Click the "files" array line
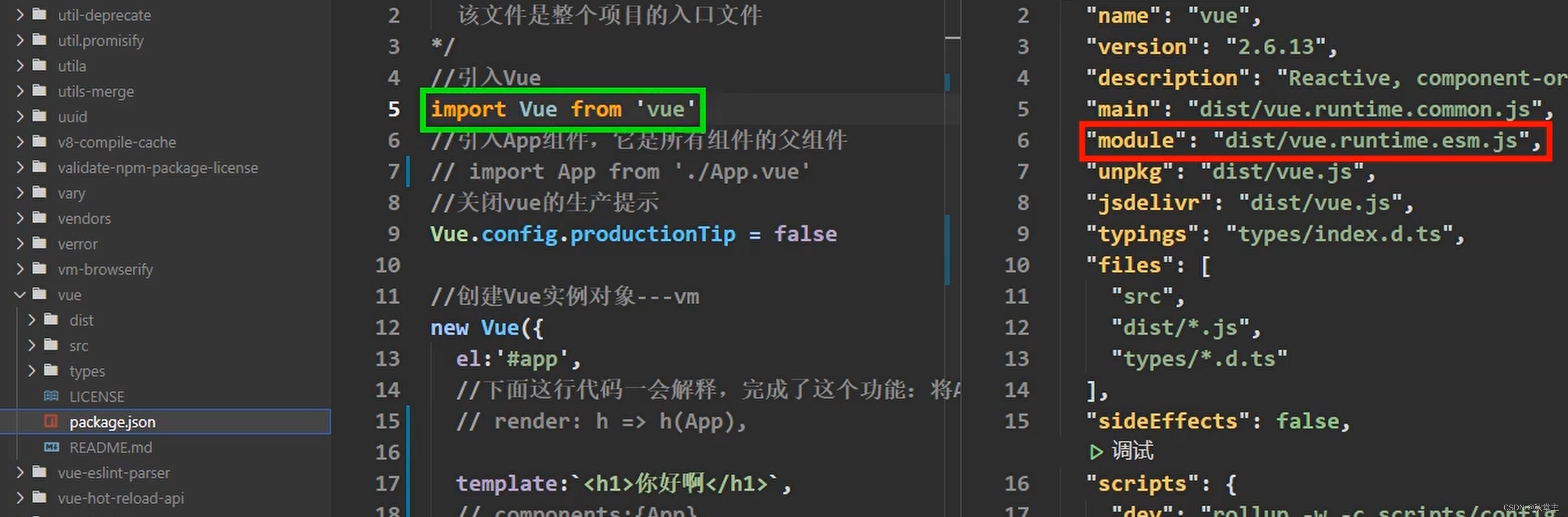Screen dimensions: 1568x517 [1149, 266]
